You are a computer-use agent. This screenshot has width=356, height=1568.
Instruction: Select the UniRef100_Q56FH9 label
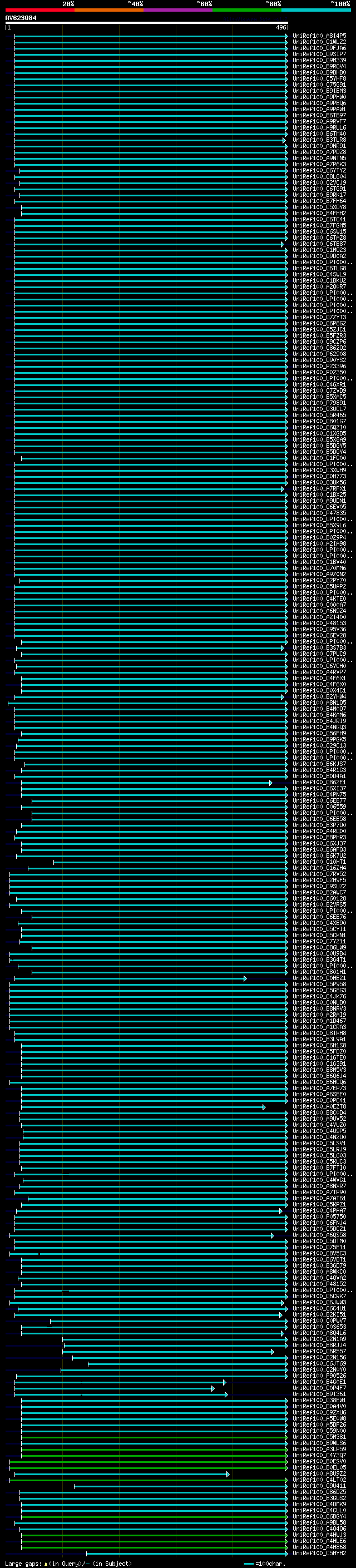319,734
